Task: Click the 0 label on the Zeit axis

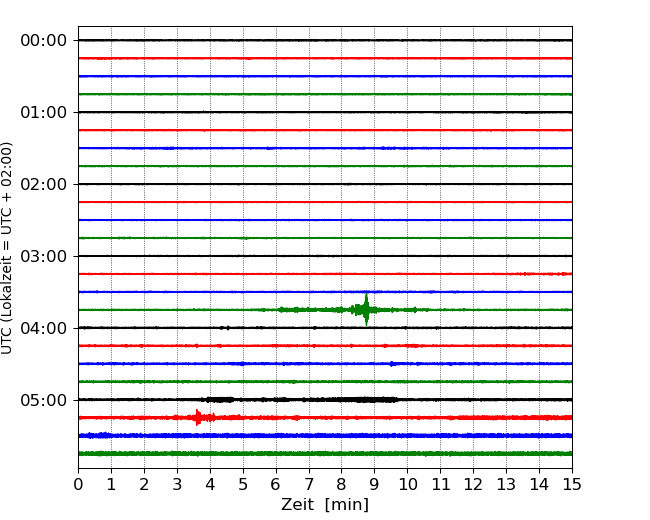Action: point(78,484)
